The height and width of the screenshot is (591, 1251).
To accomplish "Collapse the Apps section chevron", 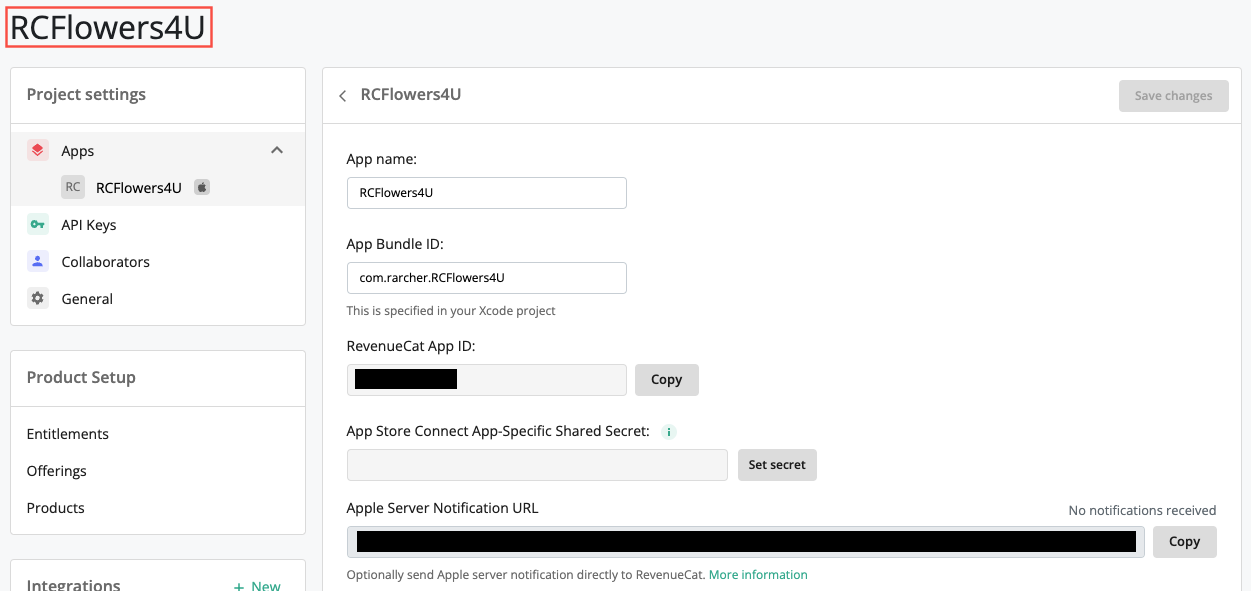I will 277,150.
